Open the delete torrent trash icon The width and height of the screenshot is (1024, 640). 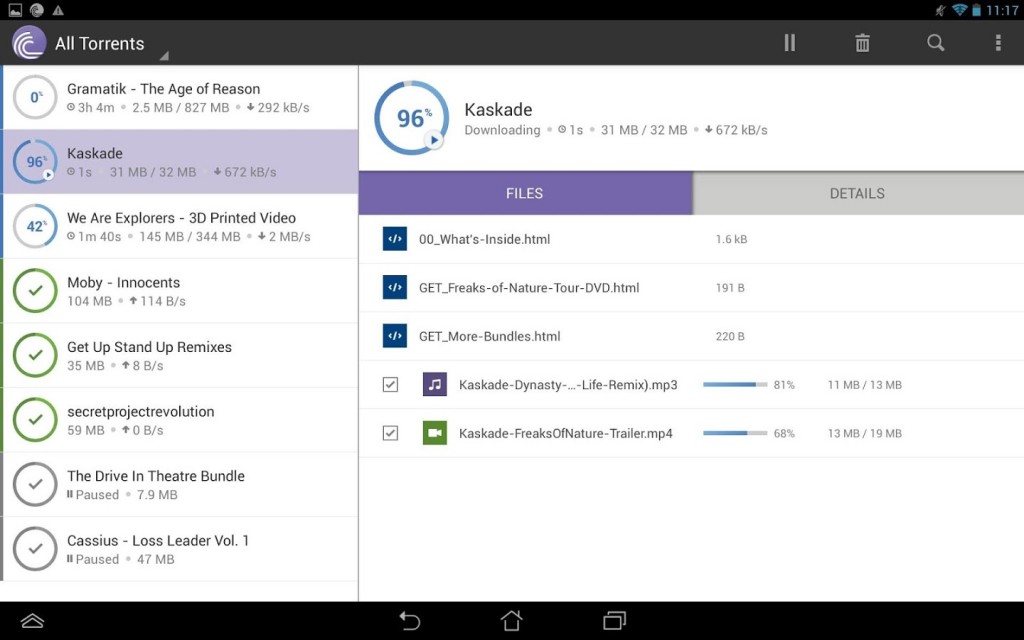tap(862, 43)
